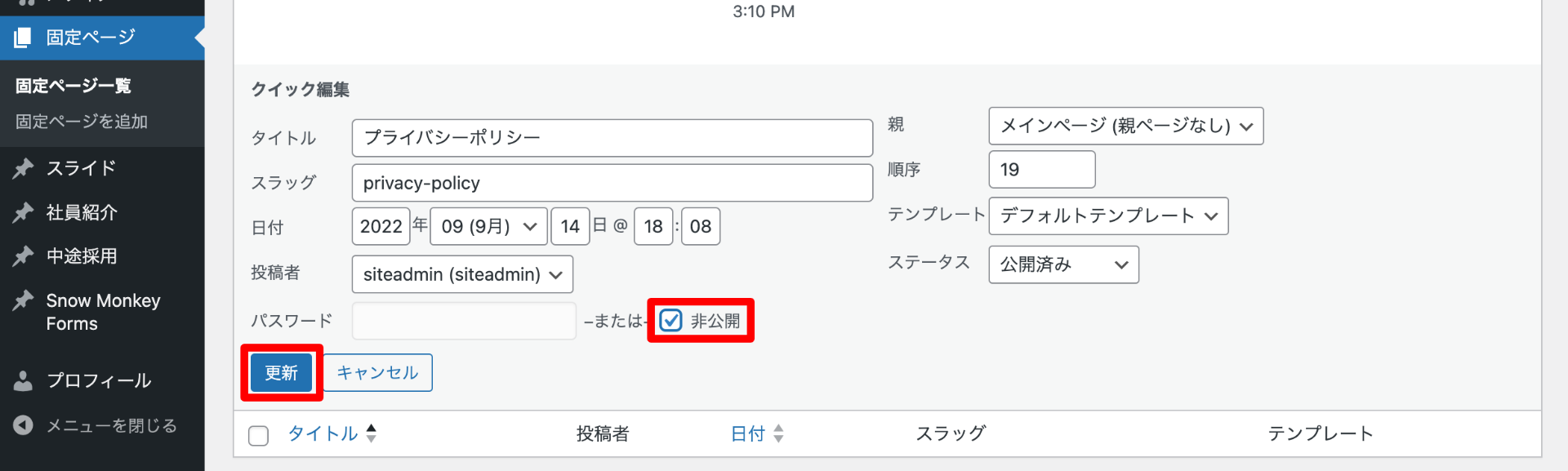Image resolution: width=1568 pixels, height=471 pixels.
Task: Click the キャンセル button
Action: (377, 373)
